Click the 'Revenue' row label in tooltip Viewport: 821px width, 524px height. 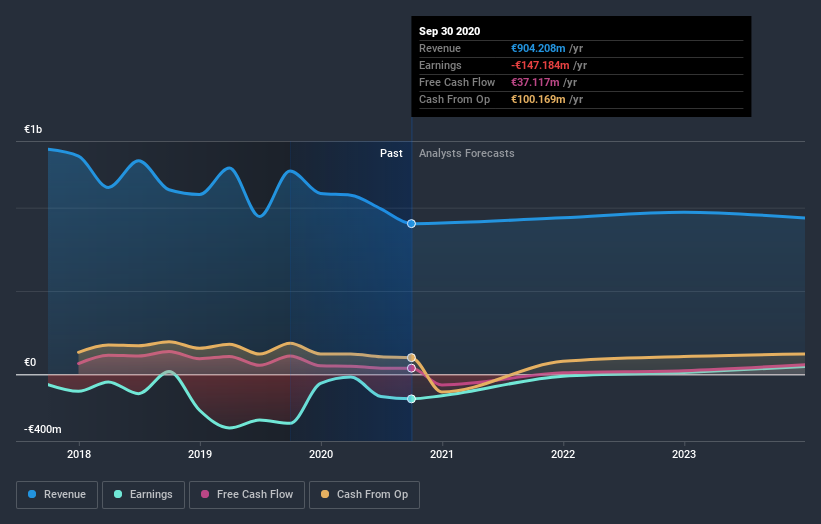(x=440, y=48)
